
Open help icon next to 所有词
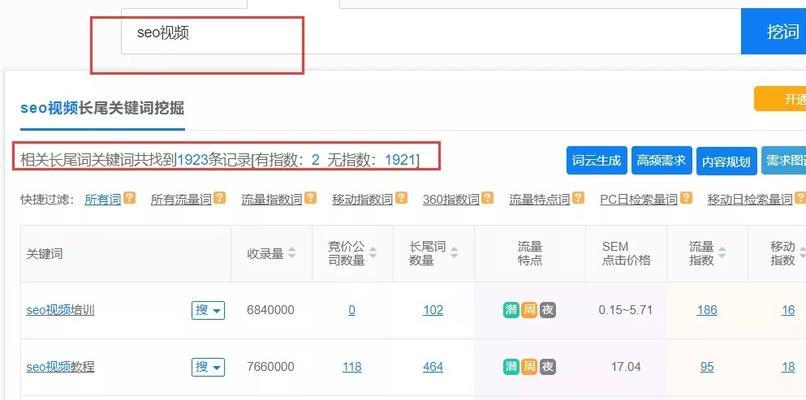coord(130,198)
